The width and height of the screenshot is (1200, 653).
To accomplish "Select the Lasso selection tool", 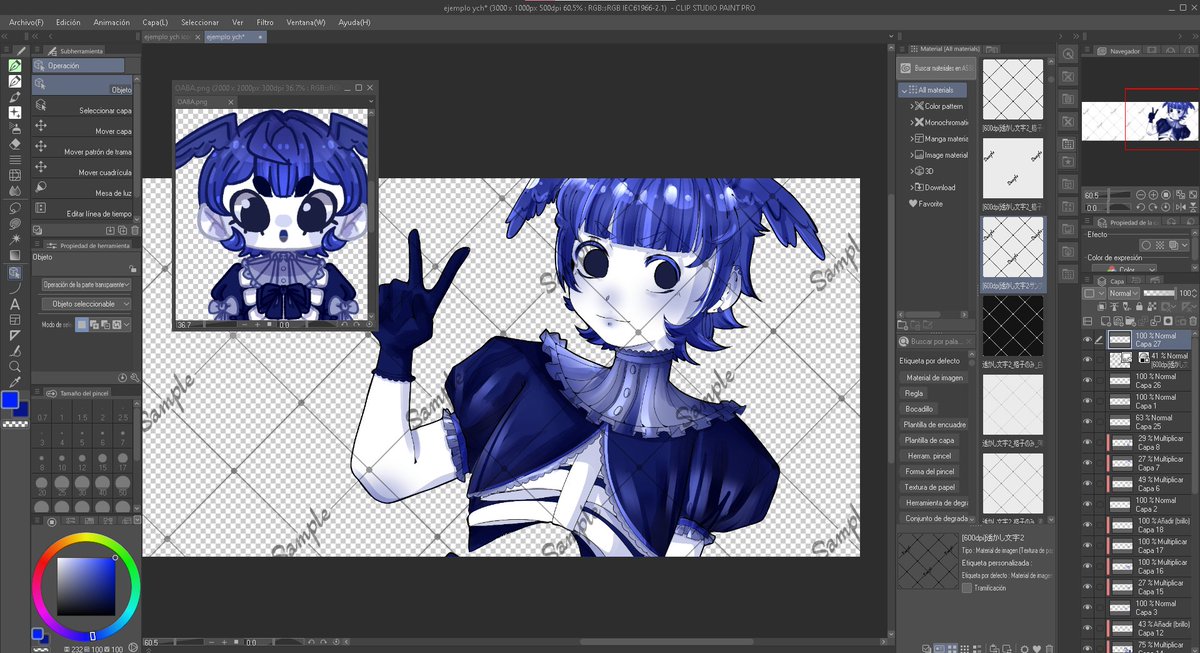I will (x=15, y=208).
